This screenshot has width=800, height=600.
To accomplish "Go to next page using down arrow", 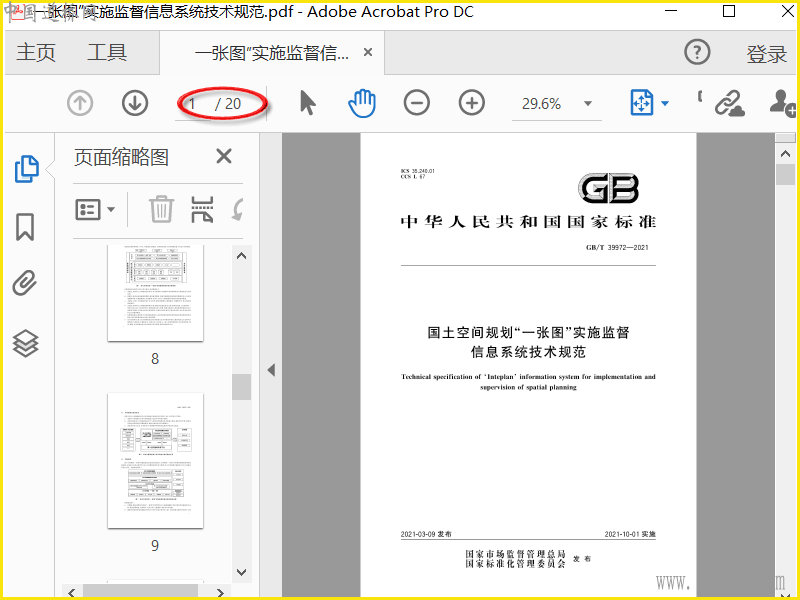I will coord(135,103).
